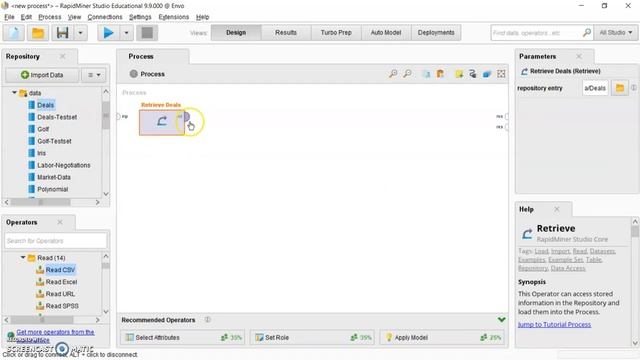
Task: Open the Extensions menu
Action: tap(173, 17)
